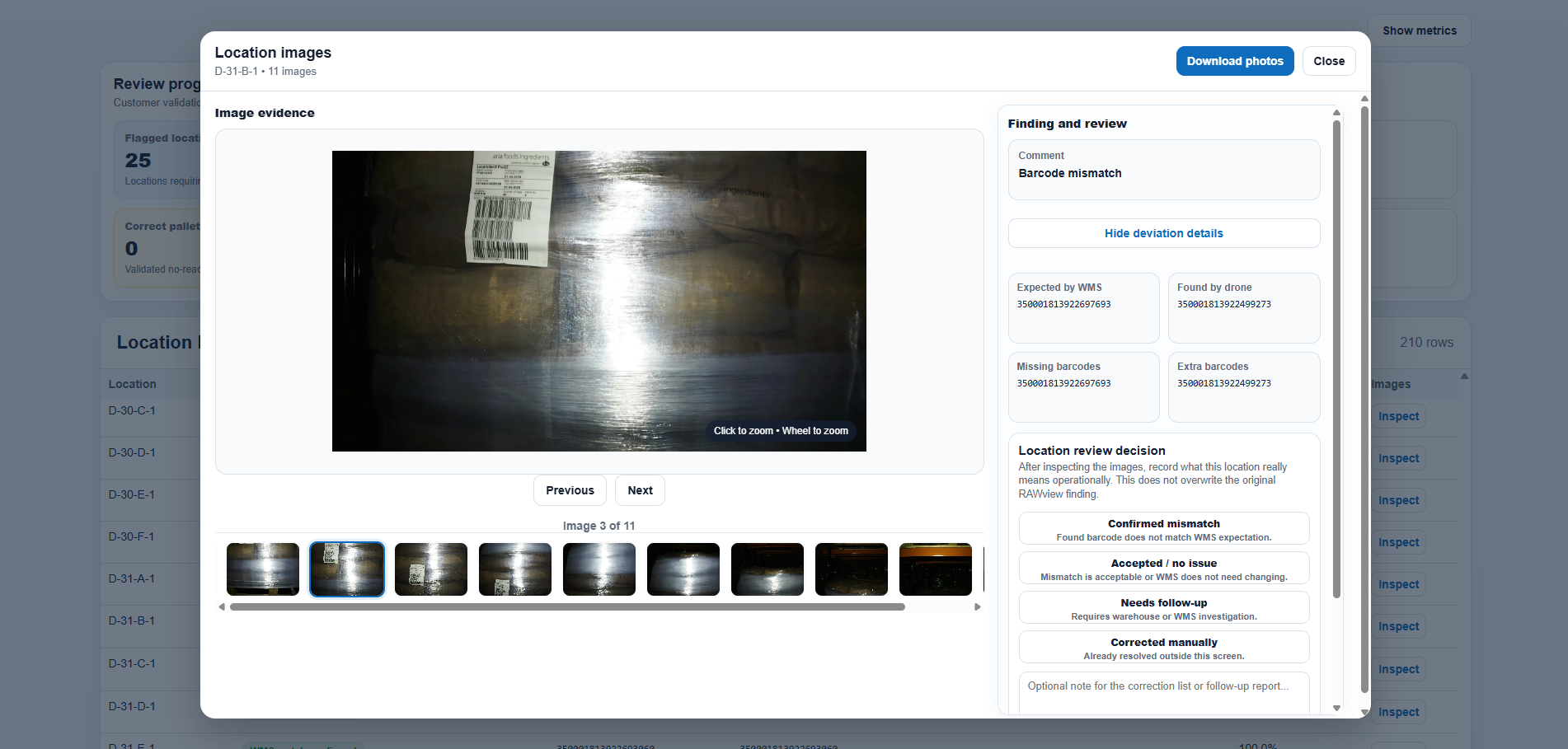Click location cell D-30-F-1
Screen dimensions: 1568x749
coord(132,536)
